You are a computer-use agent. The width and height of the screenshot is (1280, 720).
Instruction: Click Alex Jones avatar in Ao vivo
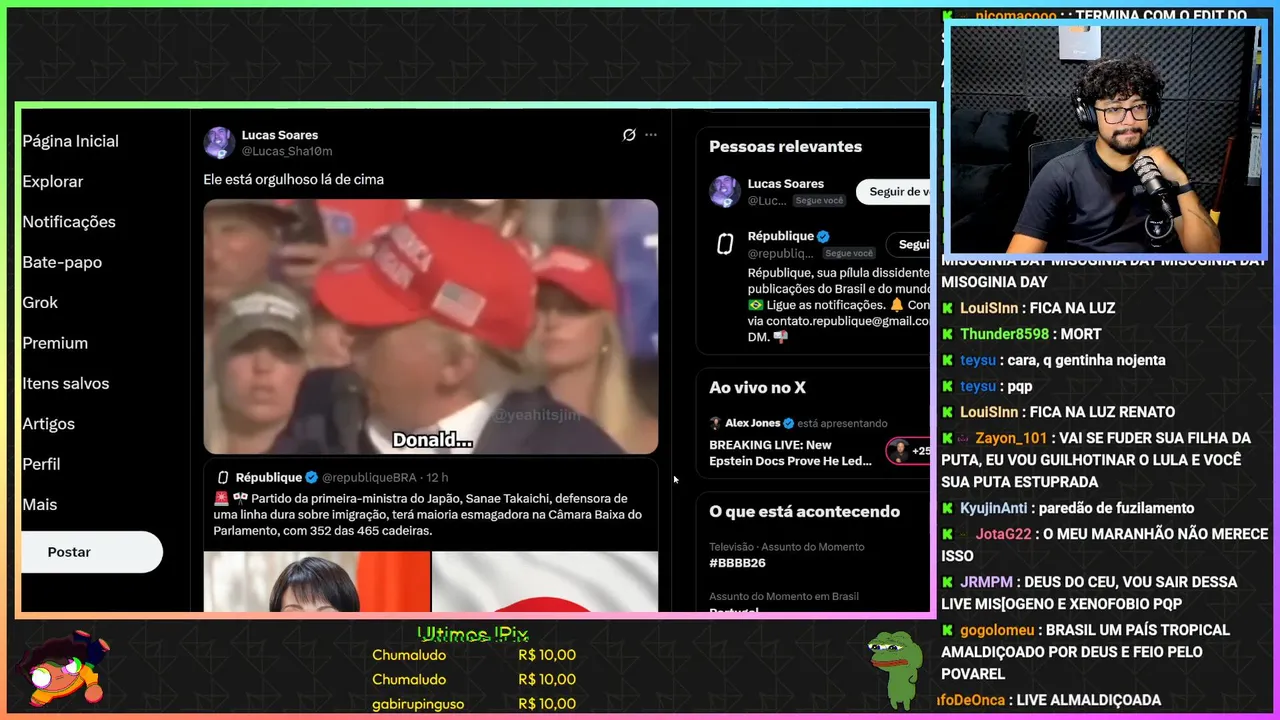715,423
